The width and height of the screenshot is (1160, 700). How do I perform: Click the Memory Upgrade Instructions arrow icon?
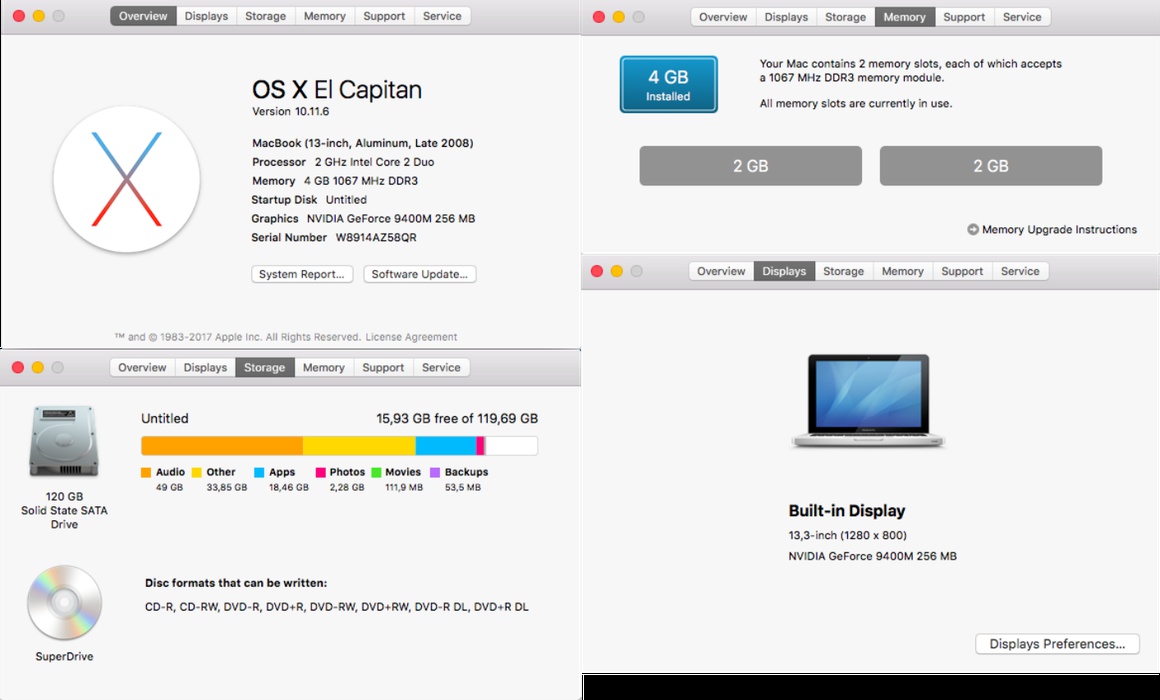pos(973,229)
